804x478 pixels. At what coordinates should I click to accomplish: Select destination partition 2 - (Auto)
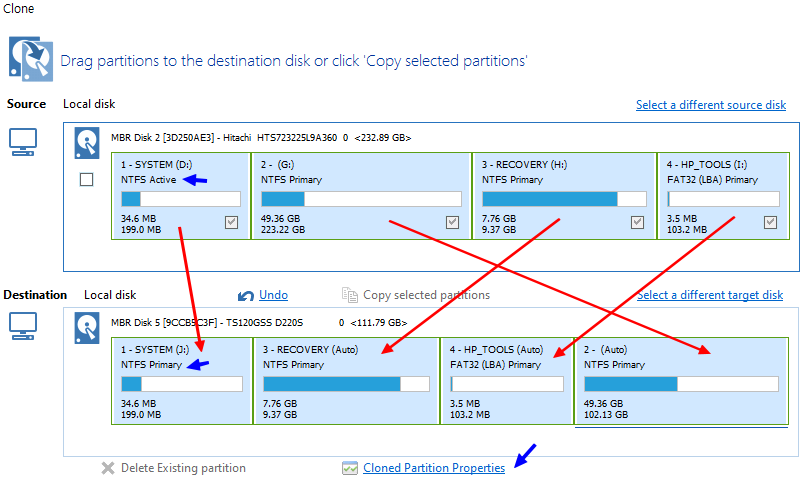680,380
